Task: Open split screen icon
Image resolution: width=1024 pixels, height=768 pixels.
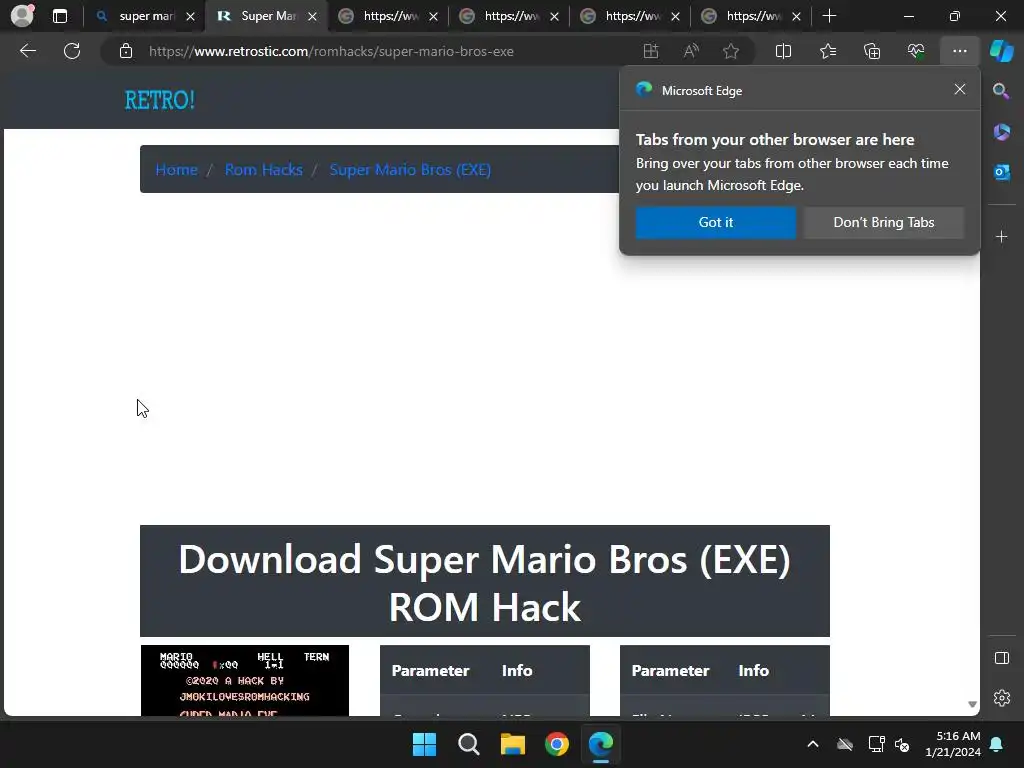Action: tap(783, 51)
